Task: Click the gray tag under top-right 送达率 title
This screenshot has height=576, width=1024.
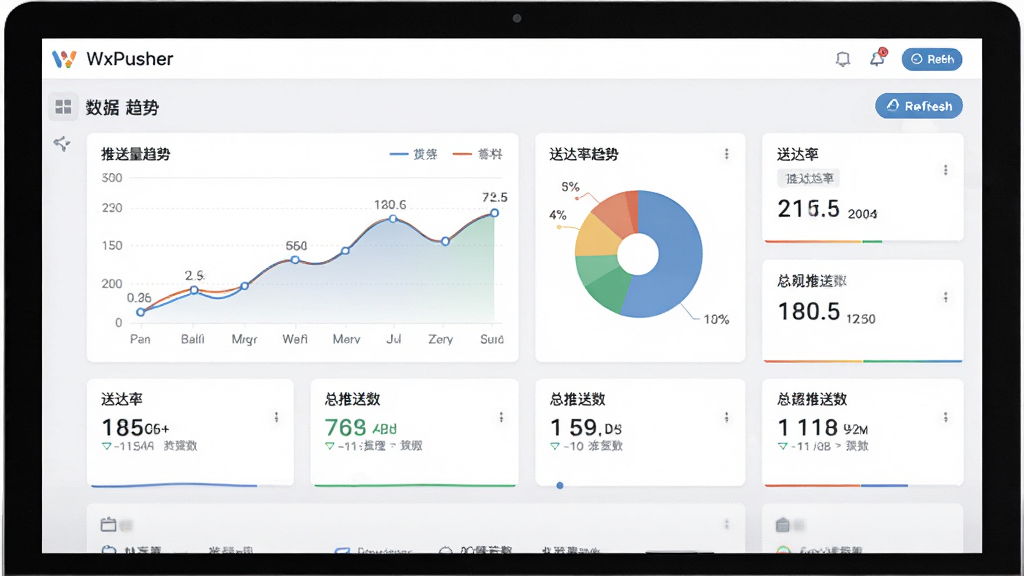Action: point(808,178)
